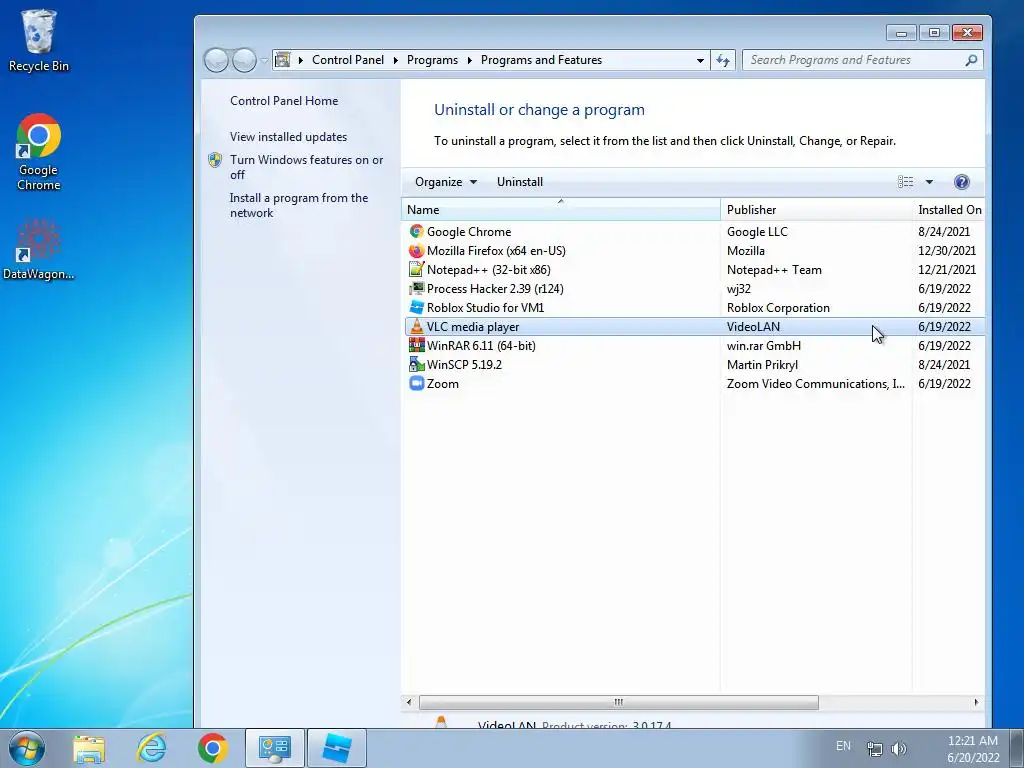Image resolution: width=1024 pixels, height=768 pixels.
Task: Select the Process Hacker 2.39 (r124) entry
Action: 495,289
